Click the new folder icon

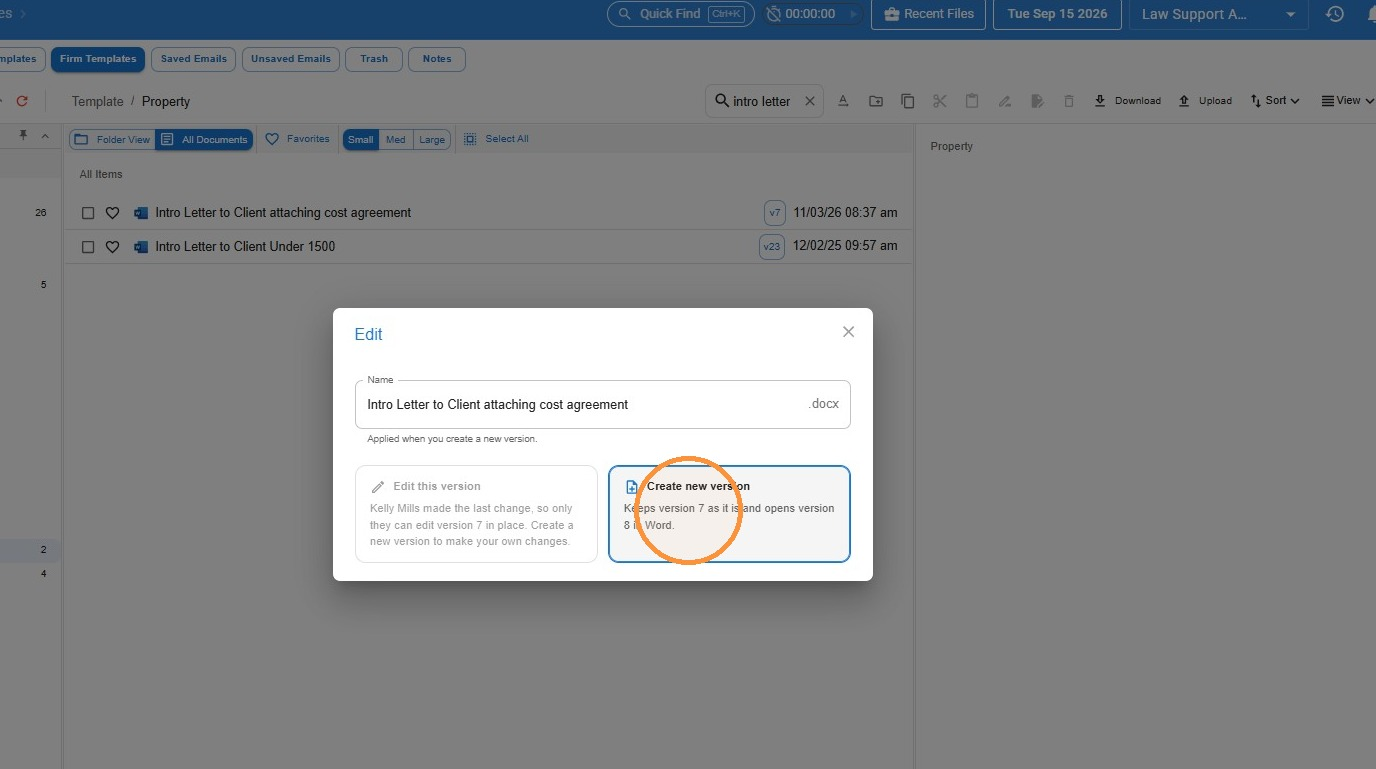pos(875,101)
